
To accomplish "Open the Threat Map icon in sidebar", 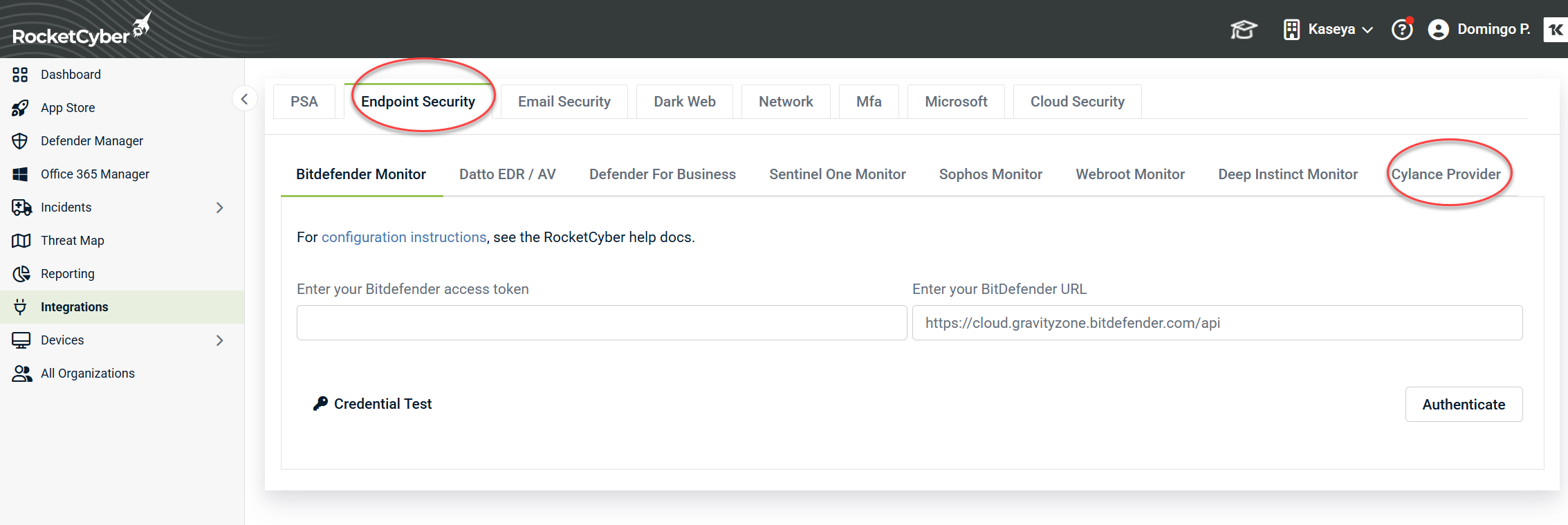I will (x=21, y=241).
